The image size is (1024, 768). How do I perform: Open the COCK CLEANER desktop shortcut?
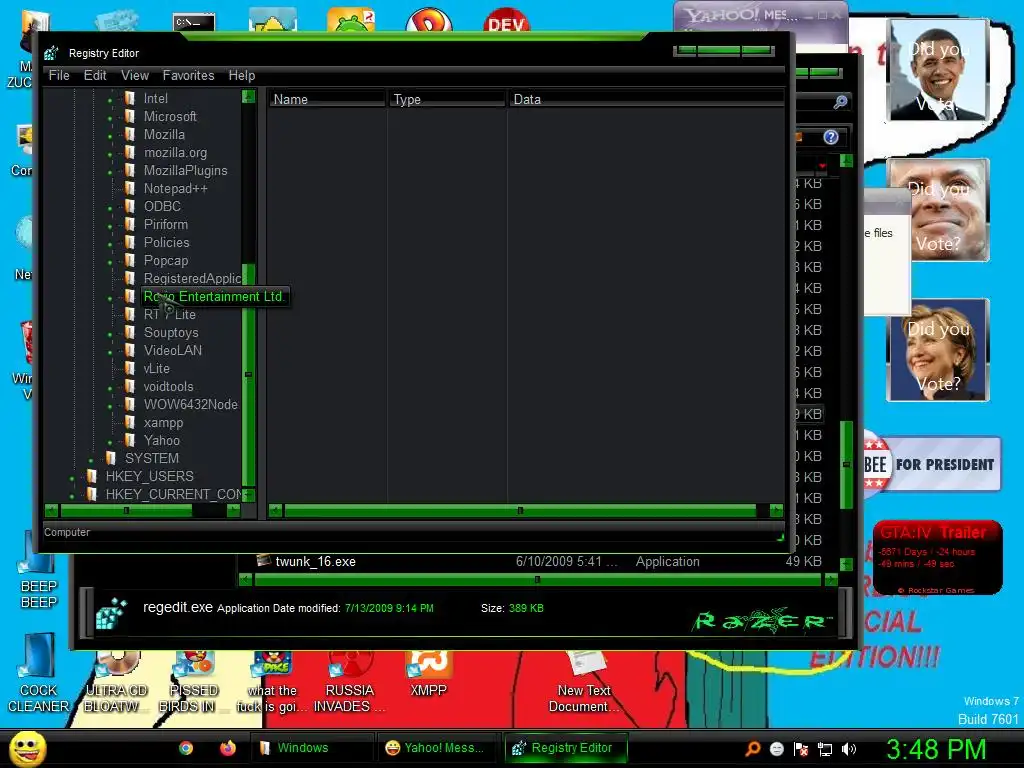[38, 674]
